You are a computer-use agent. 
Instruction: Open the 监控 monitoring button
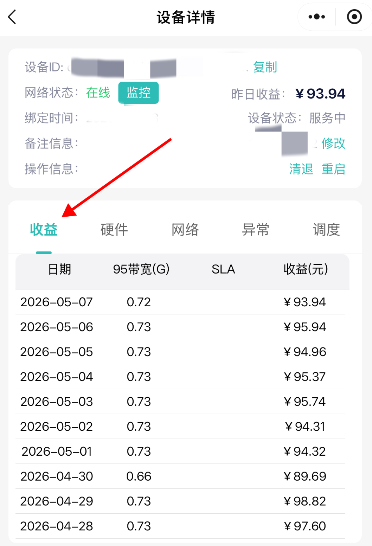[x=138, y=93]
